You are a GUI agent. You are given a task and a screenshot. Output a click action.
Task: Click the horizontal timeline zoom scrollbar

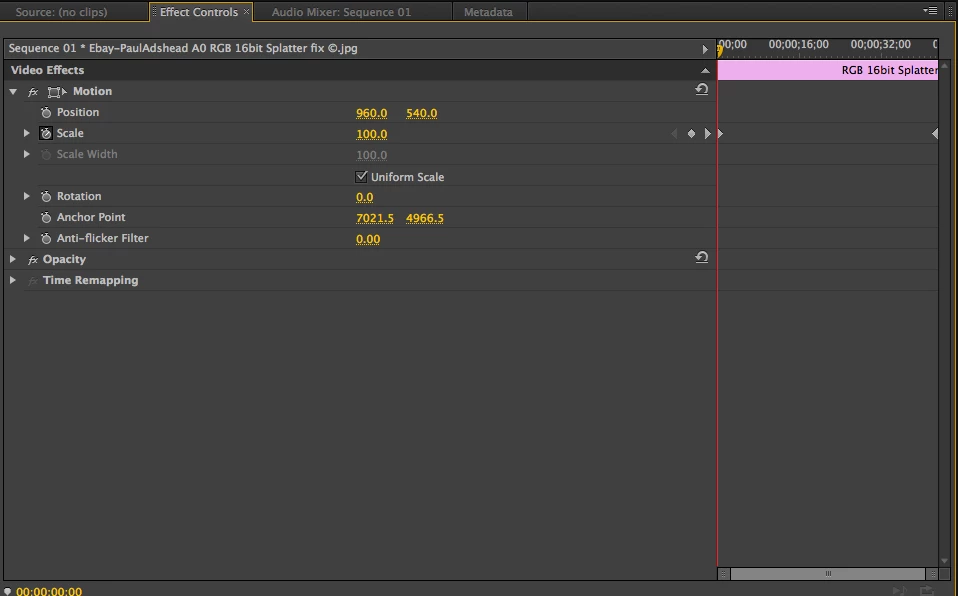click(x=828, y=573)
